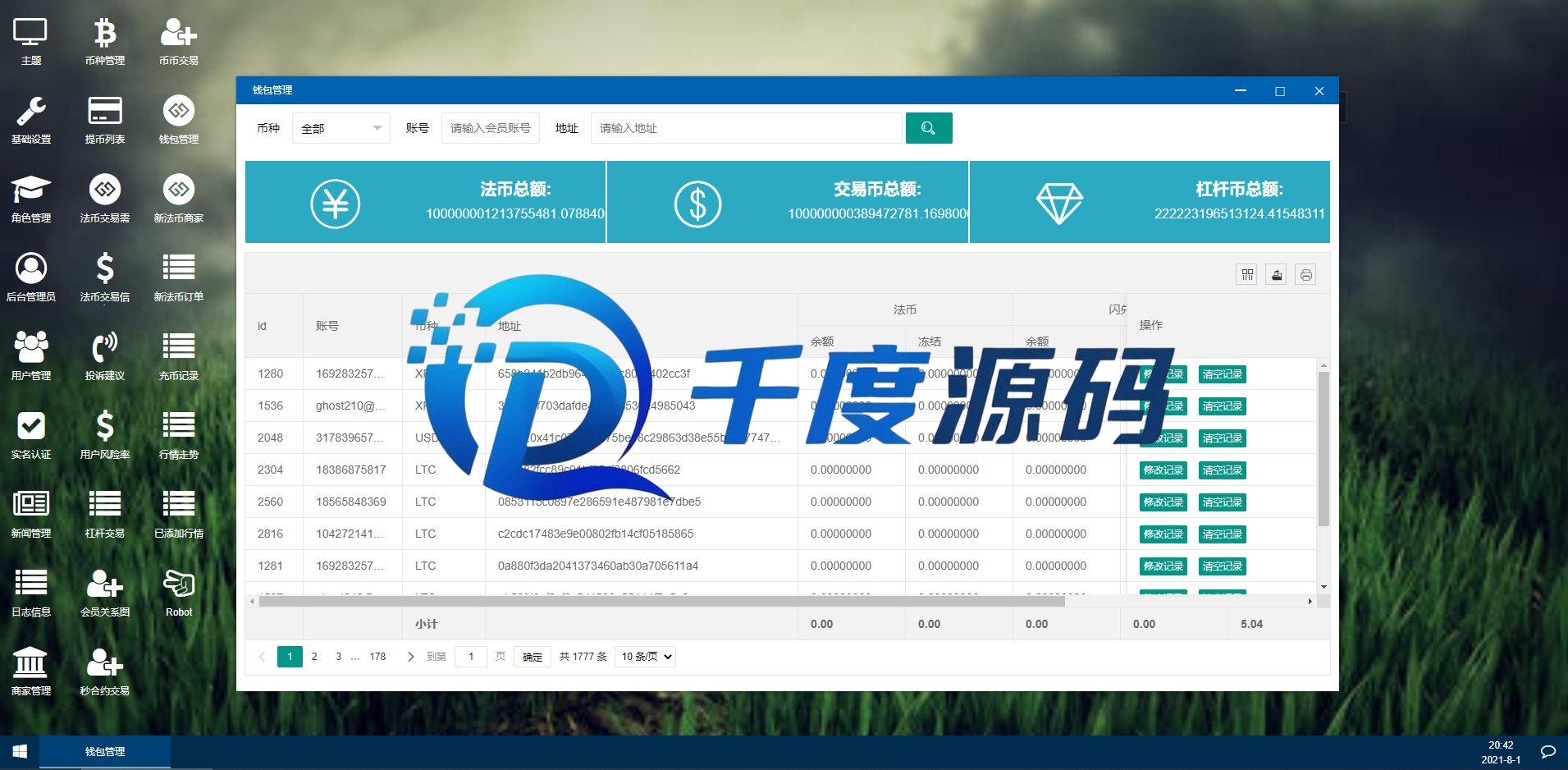Open the 主题 desktop icon

(x=31, y=41)
